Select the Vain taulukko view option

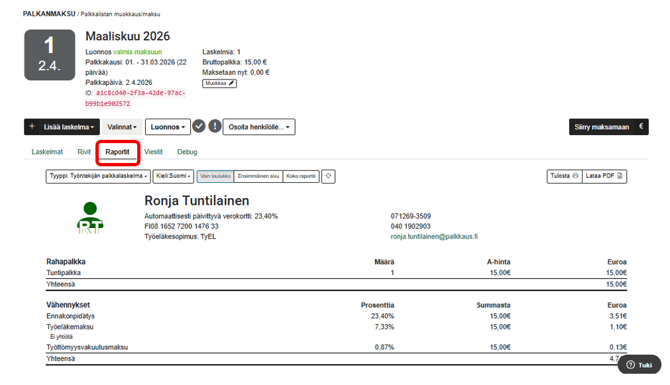[x=215, y=176]
